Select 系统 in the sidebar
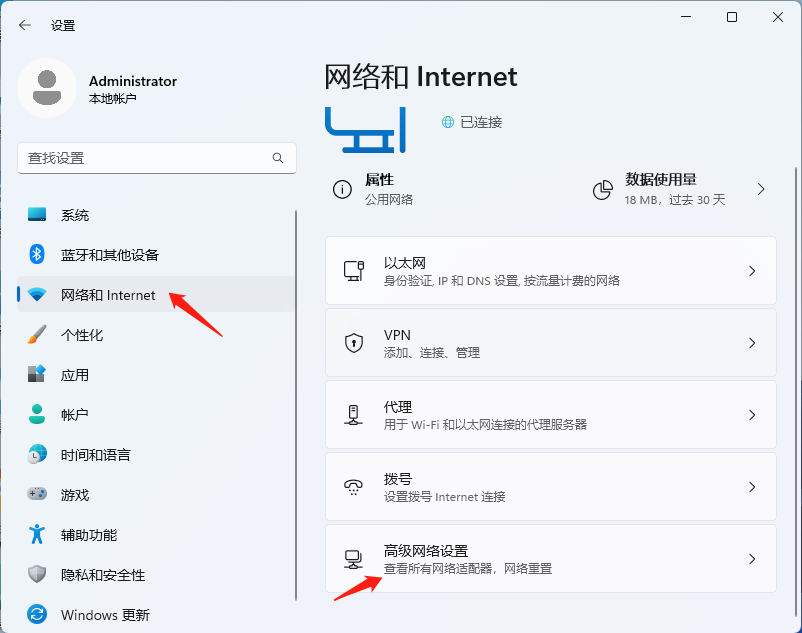Screen dimensions: 802x633 click(156, 215)
